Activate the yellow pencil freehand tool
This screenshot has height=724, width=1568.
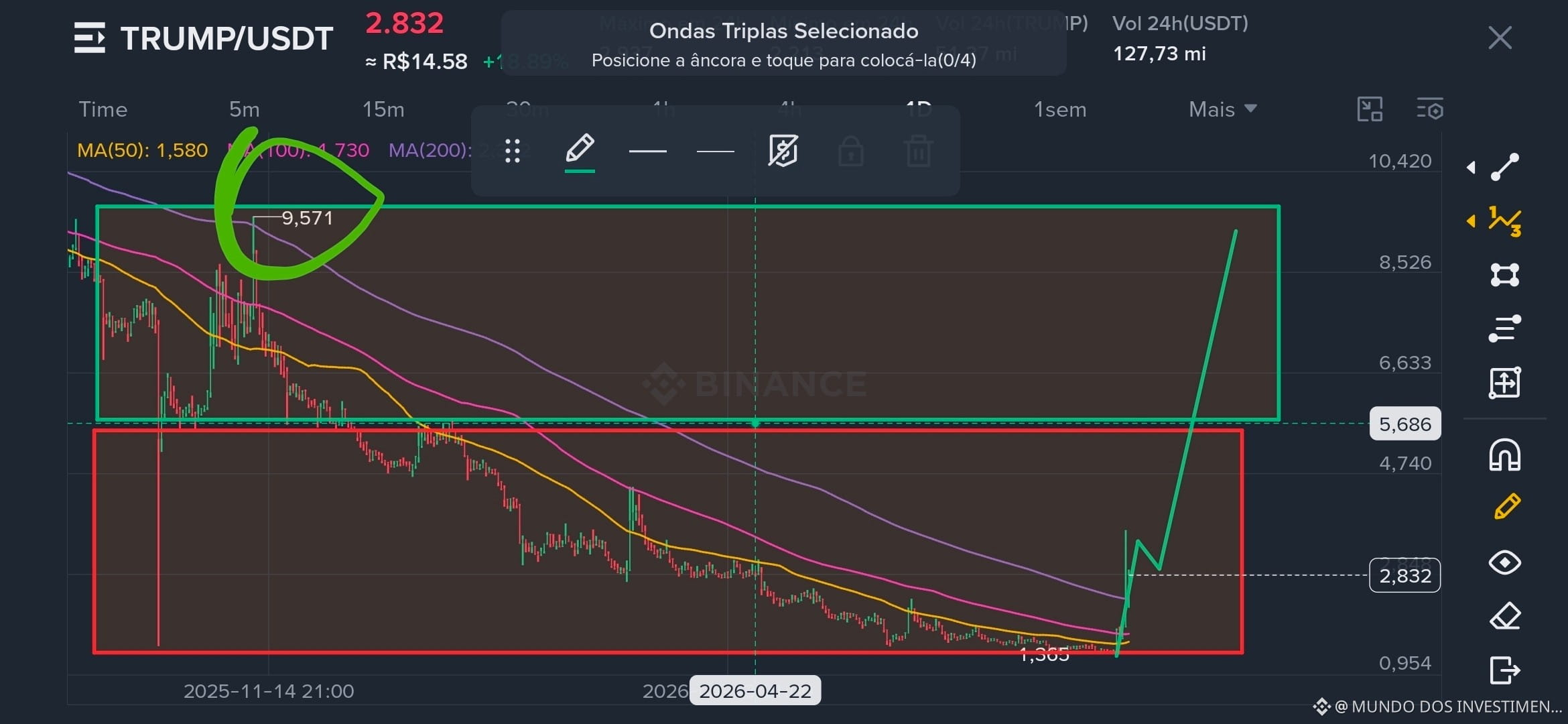[x=1507, y=507]
